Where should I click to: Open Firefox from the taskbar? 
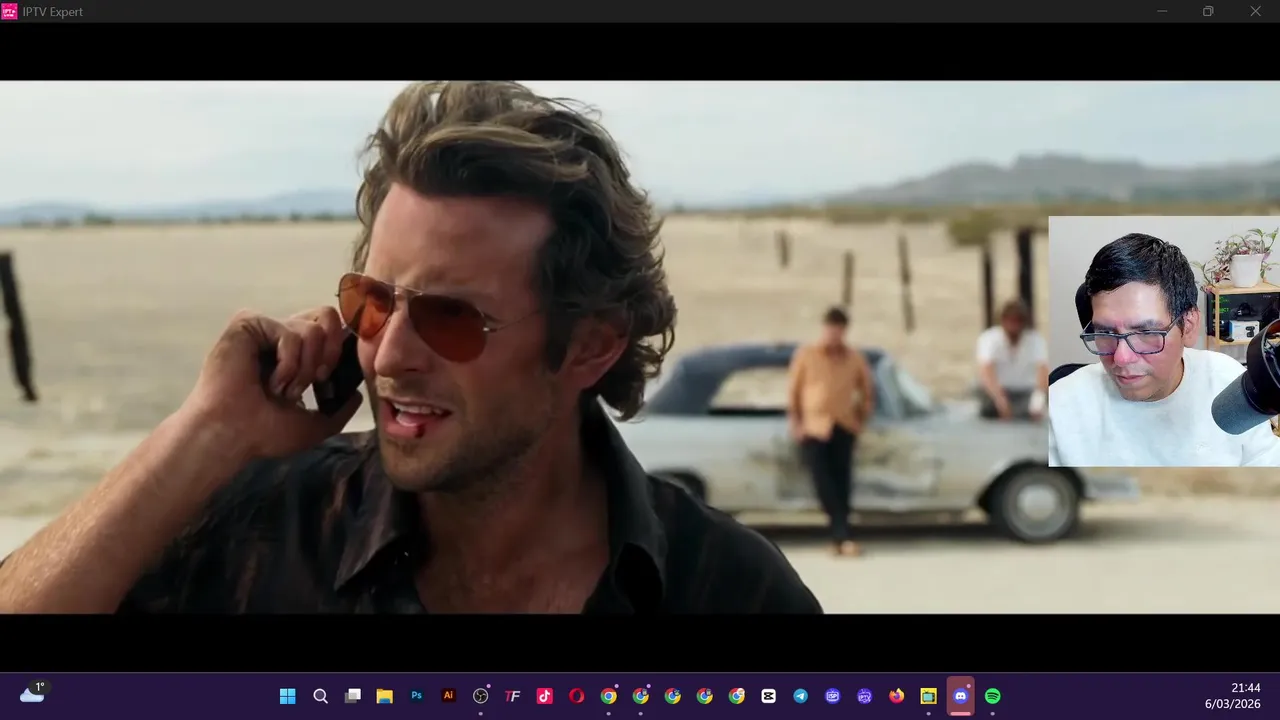tap(896, 696)
